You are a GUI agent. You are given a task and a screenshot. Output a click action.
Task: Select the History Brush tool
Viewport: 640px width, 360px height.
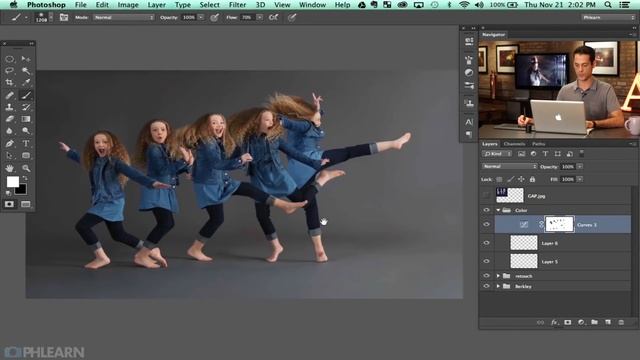26,107
